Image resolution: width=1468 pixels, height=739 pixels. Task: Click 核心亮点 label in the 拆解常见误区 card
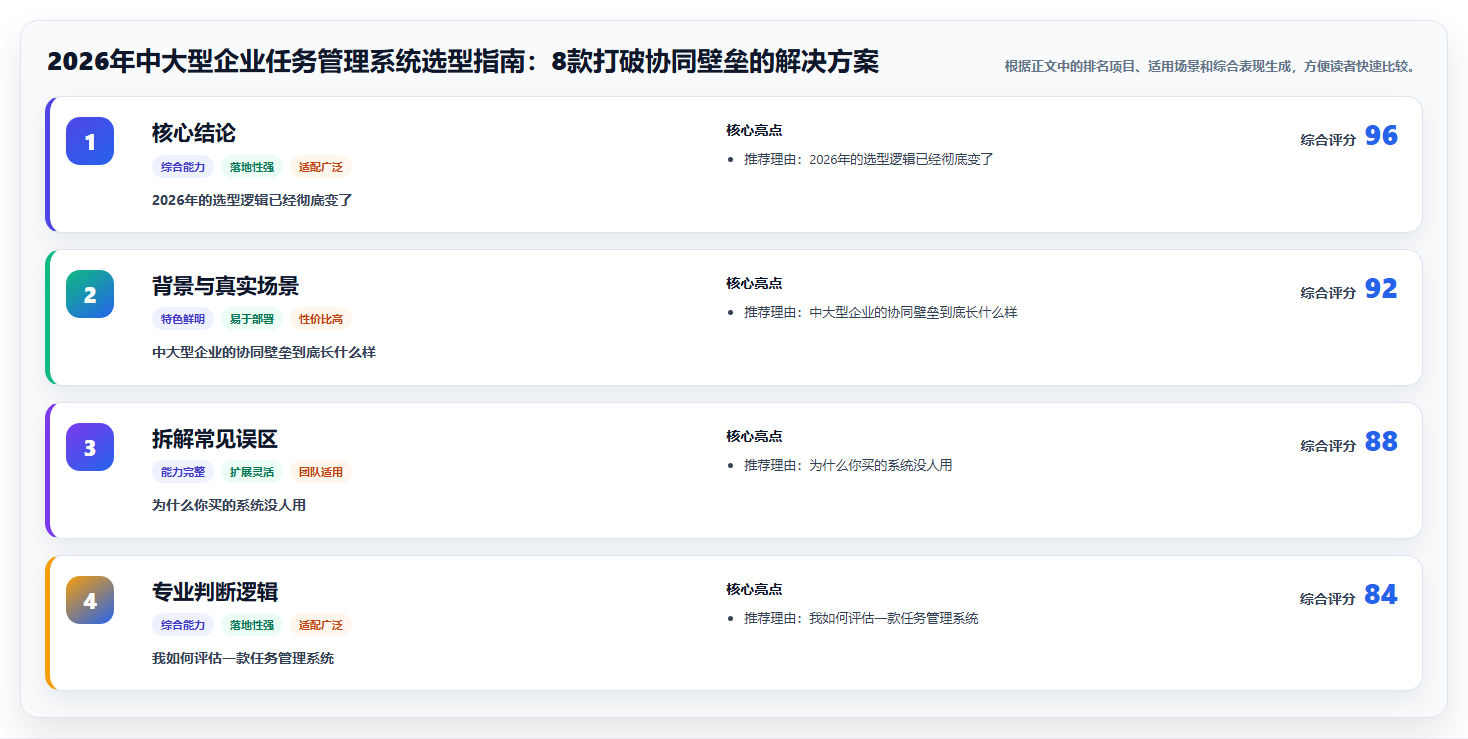point(754,436)
